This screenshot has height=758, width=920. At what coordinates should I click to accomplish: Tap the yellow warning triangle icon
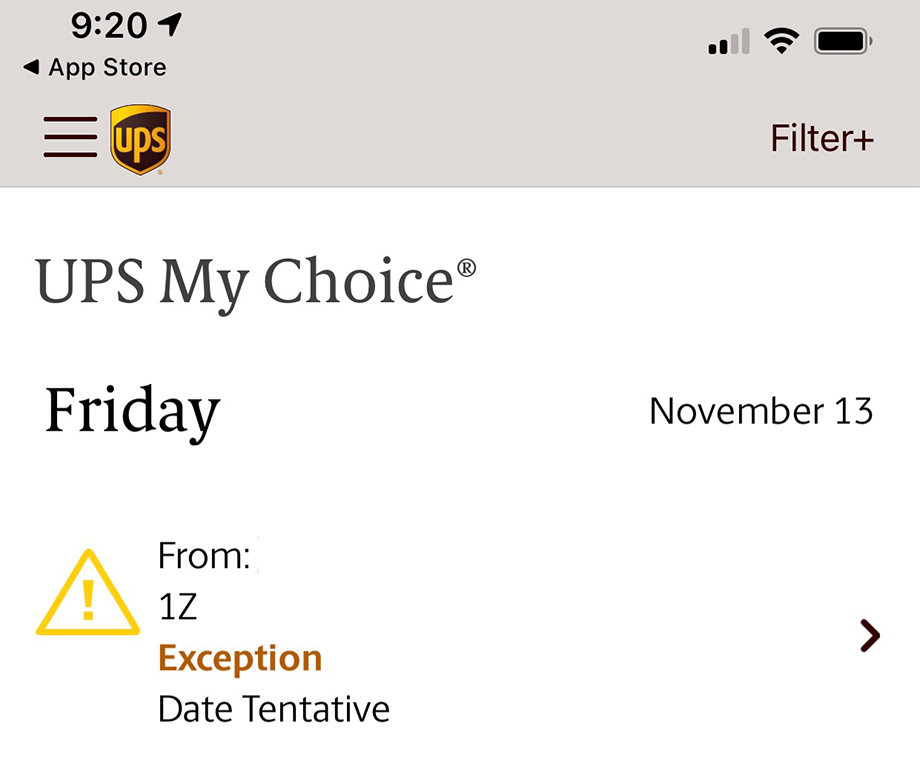(x=88, y=594)
